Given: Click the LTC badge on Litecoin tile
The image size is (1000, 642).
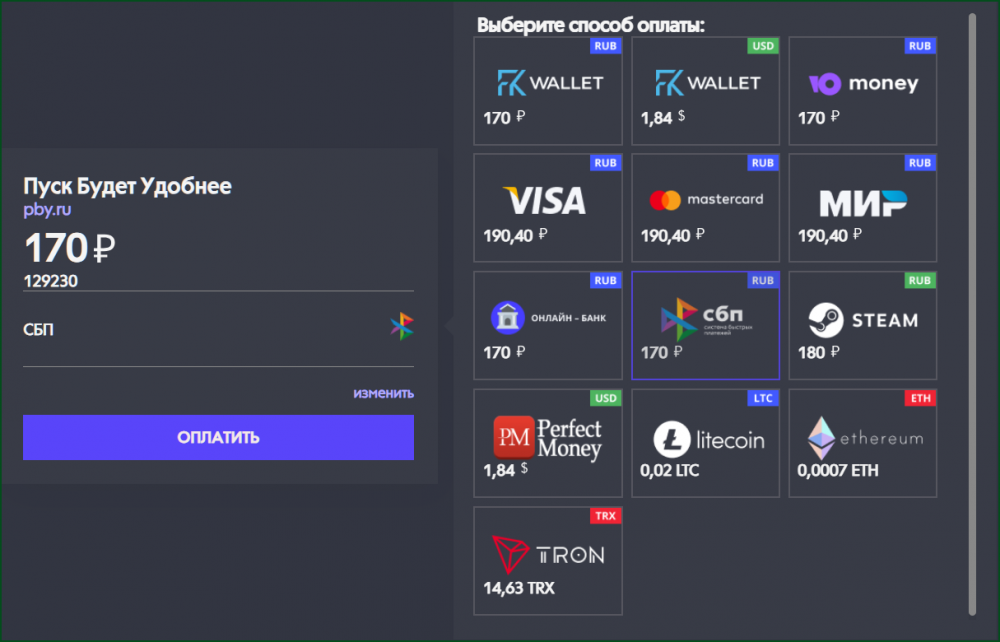Looking at the screenshot, I should pos(763,398).
